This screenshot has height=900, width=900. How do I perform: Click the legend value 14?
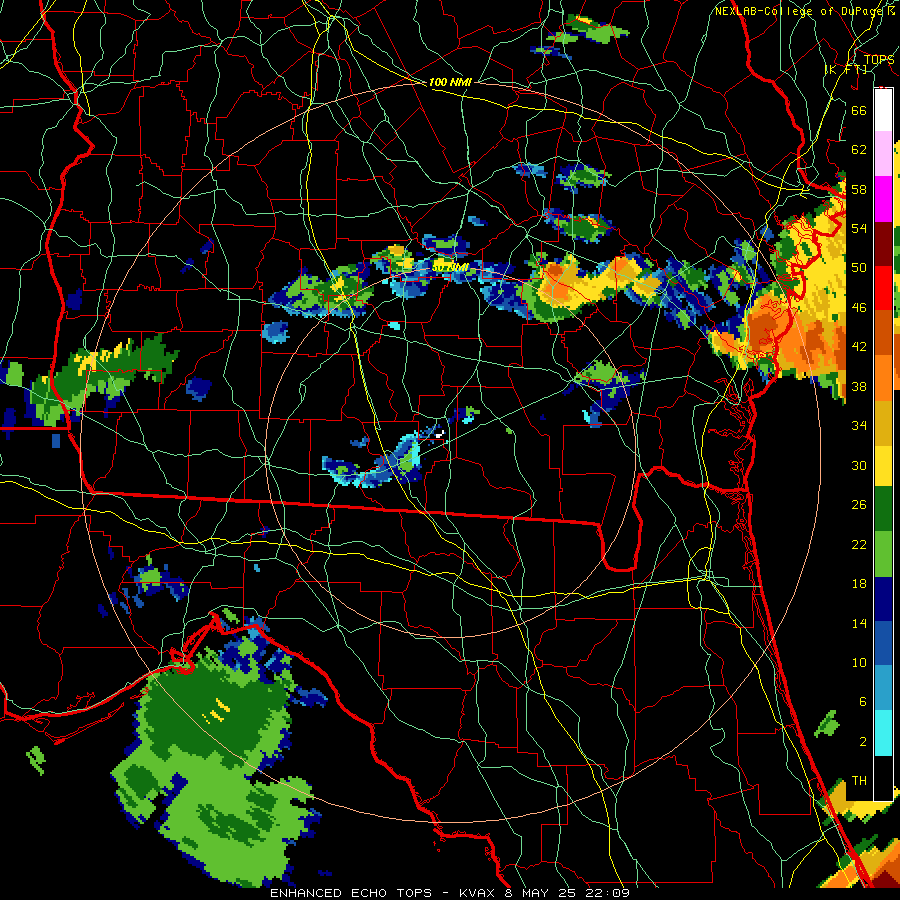tap(859, 623)
